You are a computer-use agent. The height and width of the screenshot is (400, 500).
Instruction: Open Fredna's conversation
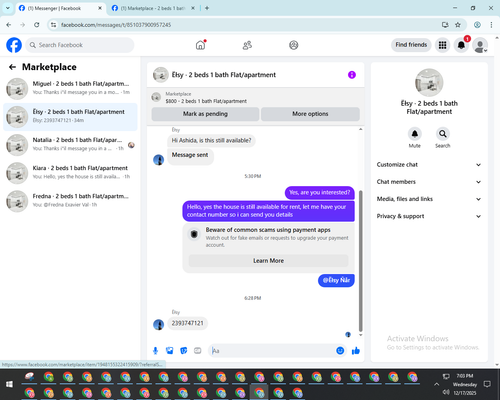tap(70, 201)
